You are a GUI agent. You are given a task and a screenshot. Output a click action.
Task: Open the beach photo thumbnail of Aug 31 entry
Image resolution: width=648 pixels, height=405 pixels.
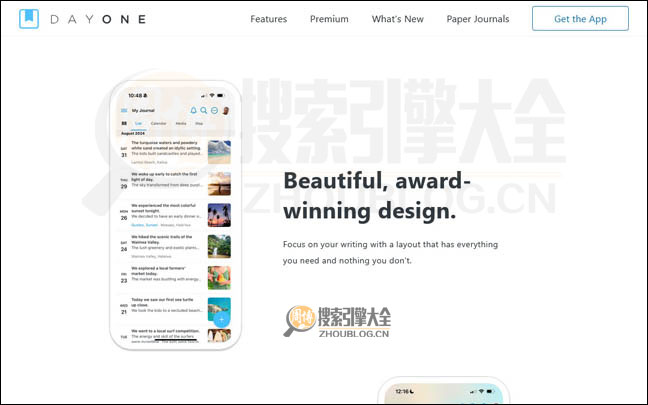tap(219, 152)
